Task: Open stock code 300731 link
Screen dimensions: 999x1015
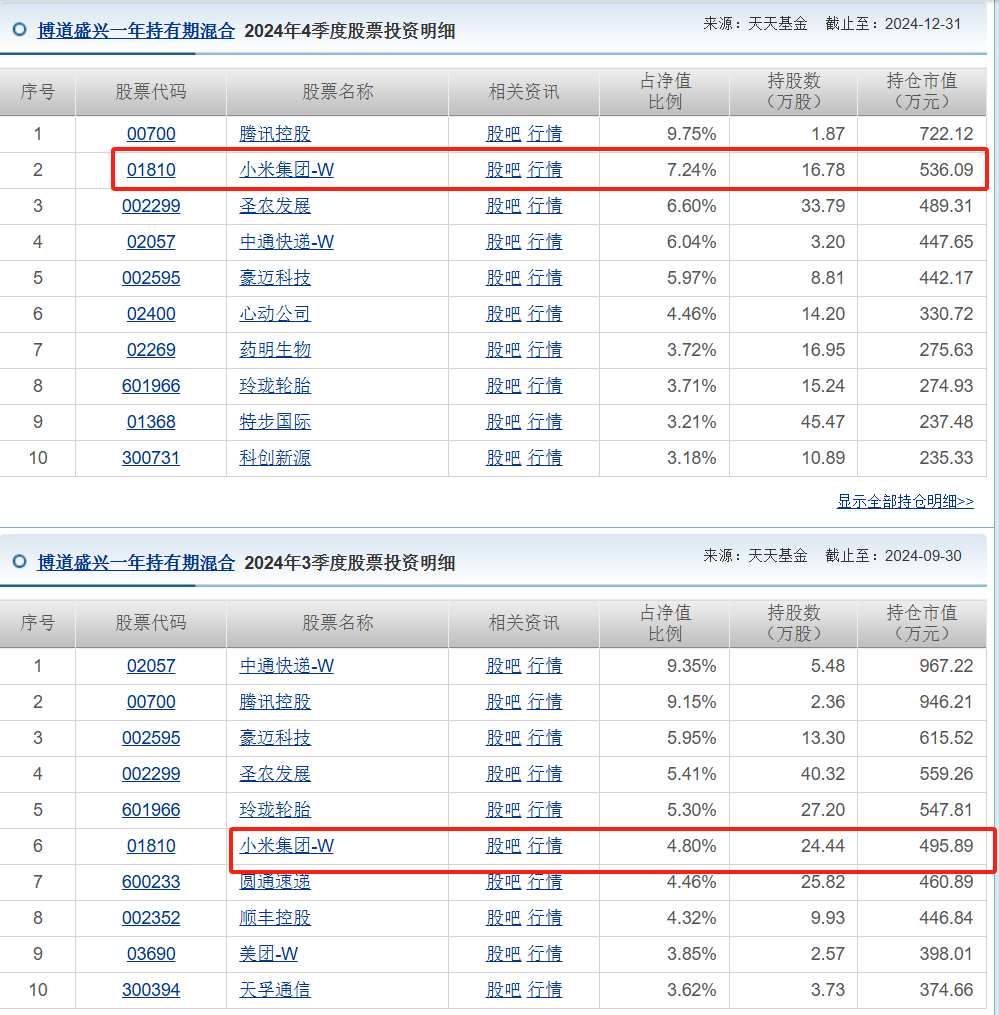Action: [x=151, y=458]
